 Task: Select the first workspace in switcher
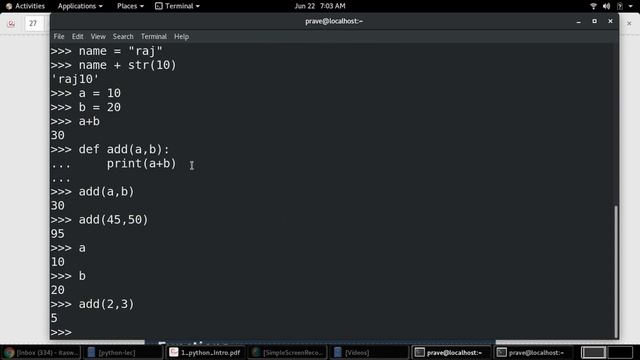[x=593, y=352]
